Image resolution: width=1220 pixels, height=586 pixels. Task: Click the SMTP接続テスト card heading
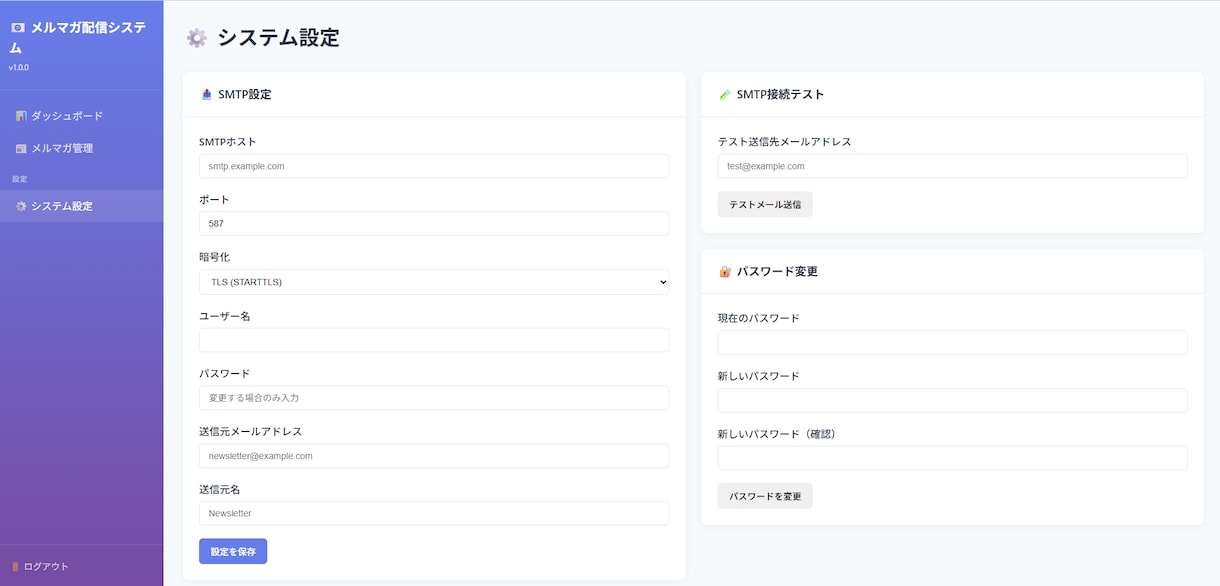tap(780, 95)
